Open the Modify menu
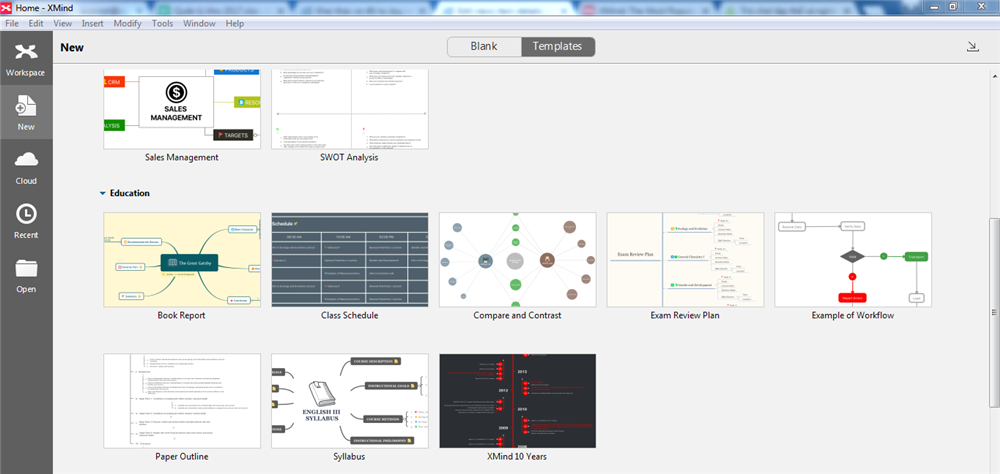The image size is (1000, 474). coord(127,22)
